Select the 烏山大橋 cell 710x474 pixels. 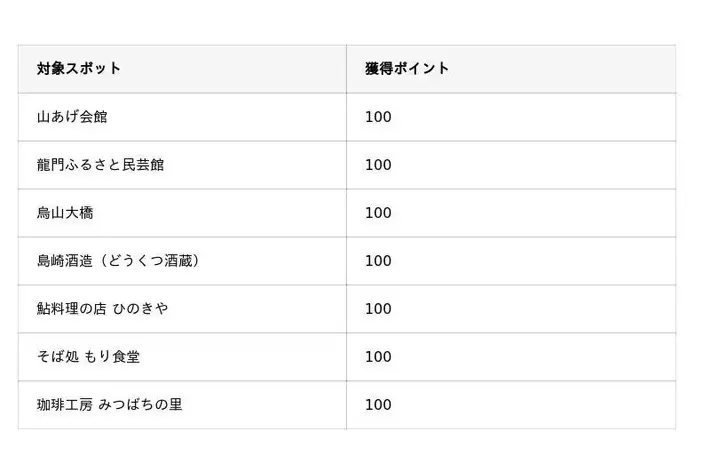coord(182,213)
